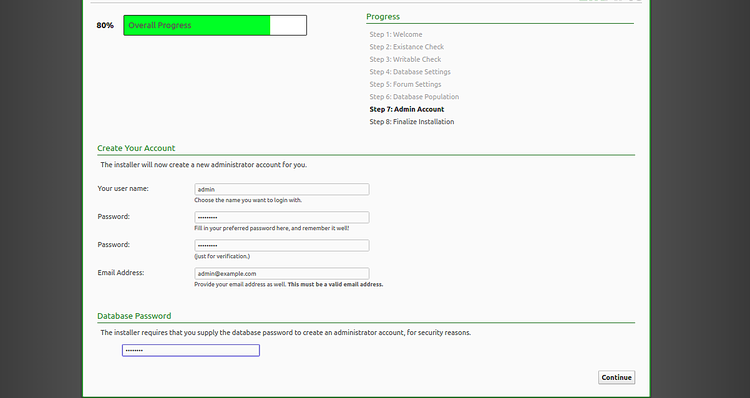This screenshot has height=398, width=750.
Task: Click the 'Progress' heading
Action: pos(383,17)
